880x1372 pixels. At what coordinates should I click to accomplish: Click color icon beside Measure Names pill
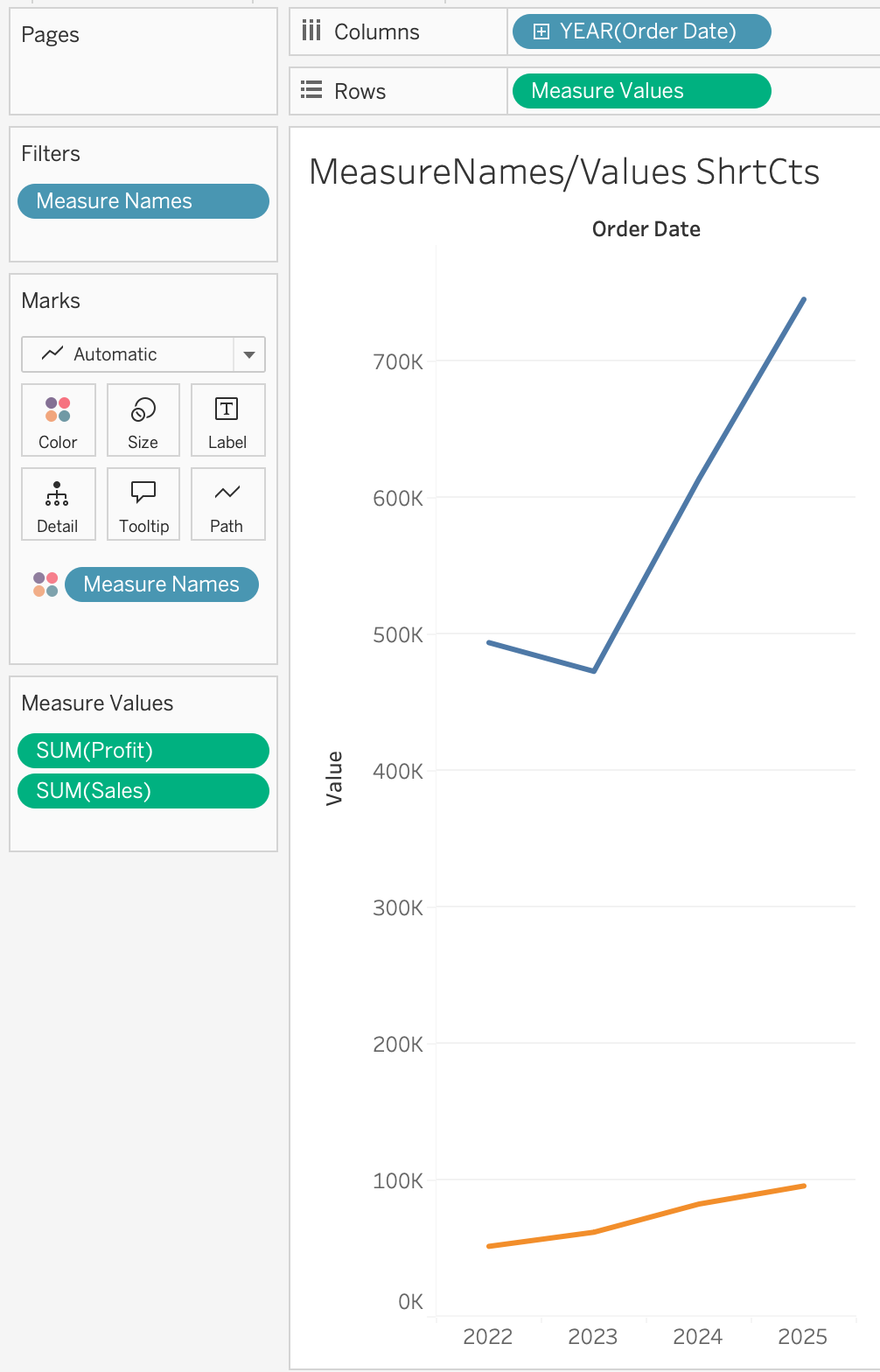pyautogui.click(x=45, y=584)
